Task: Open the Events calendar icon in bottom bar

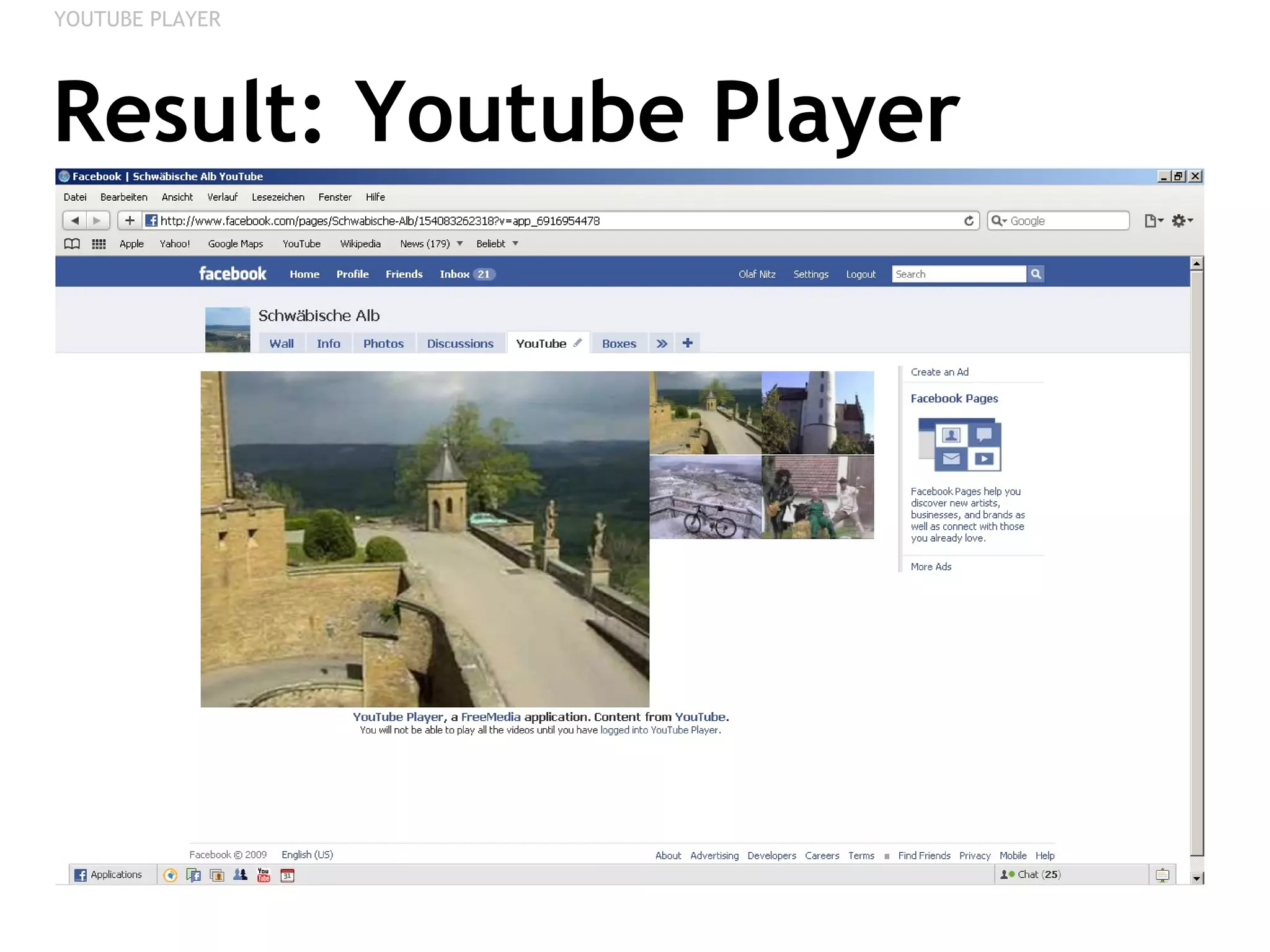Action: 287,875
